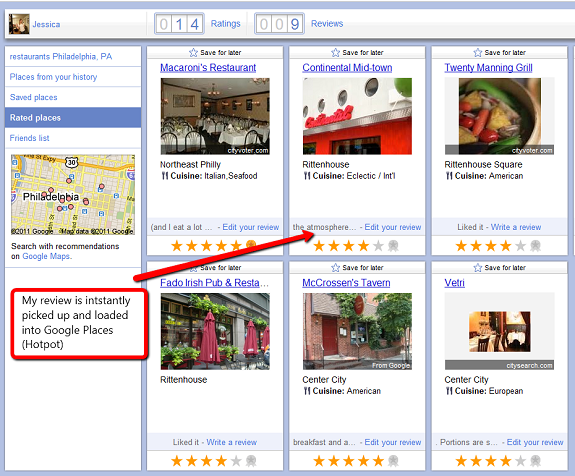Click Save for later star on Continental Mid-town
The height and width of the screenshot is (476, 575).
tap(336, 52)
